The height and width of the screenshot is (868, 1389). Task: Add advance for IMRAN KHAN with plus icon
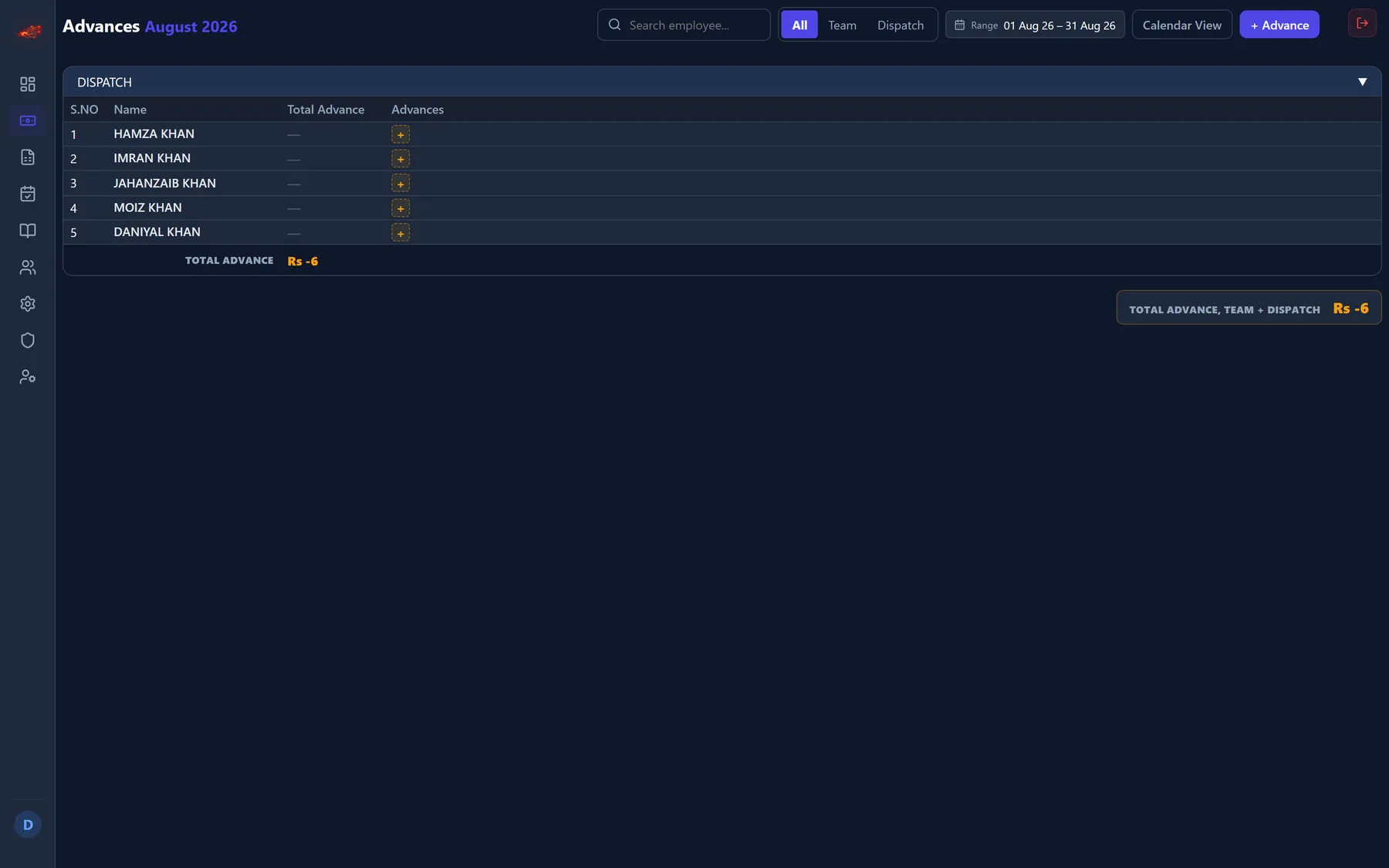(400, 159)
